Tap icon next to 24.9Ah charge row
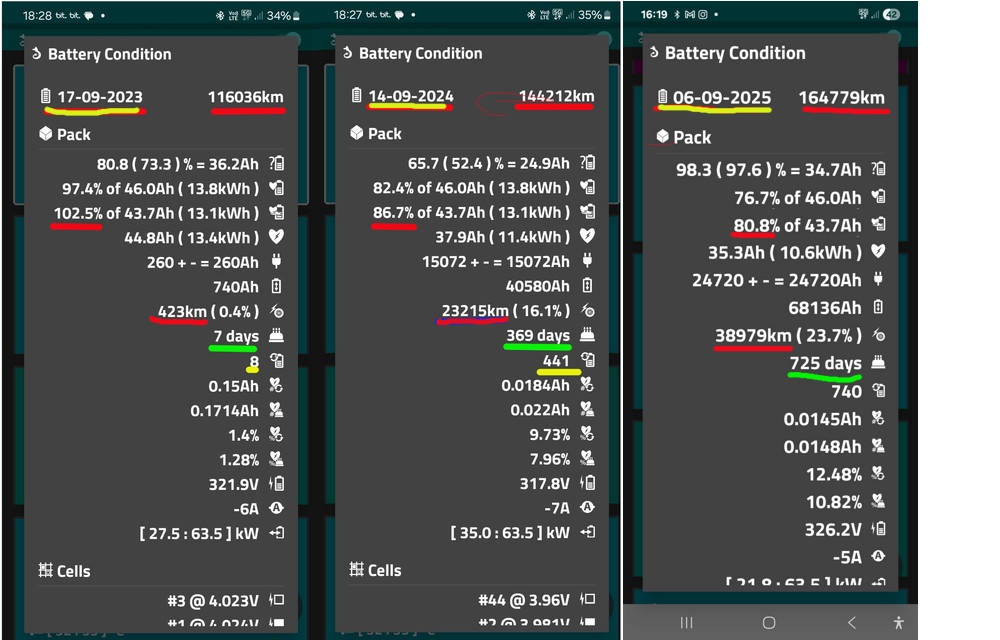Screen dimensions: 1000x640 (587, 163)
